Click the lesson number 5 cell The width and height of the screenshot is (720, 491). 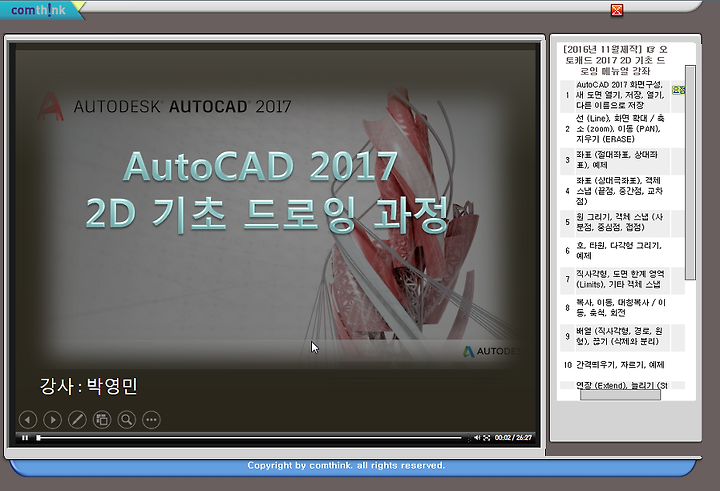pyautogui.click(x=567, y=222)
